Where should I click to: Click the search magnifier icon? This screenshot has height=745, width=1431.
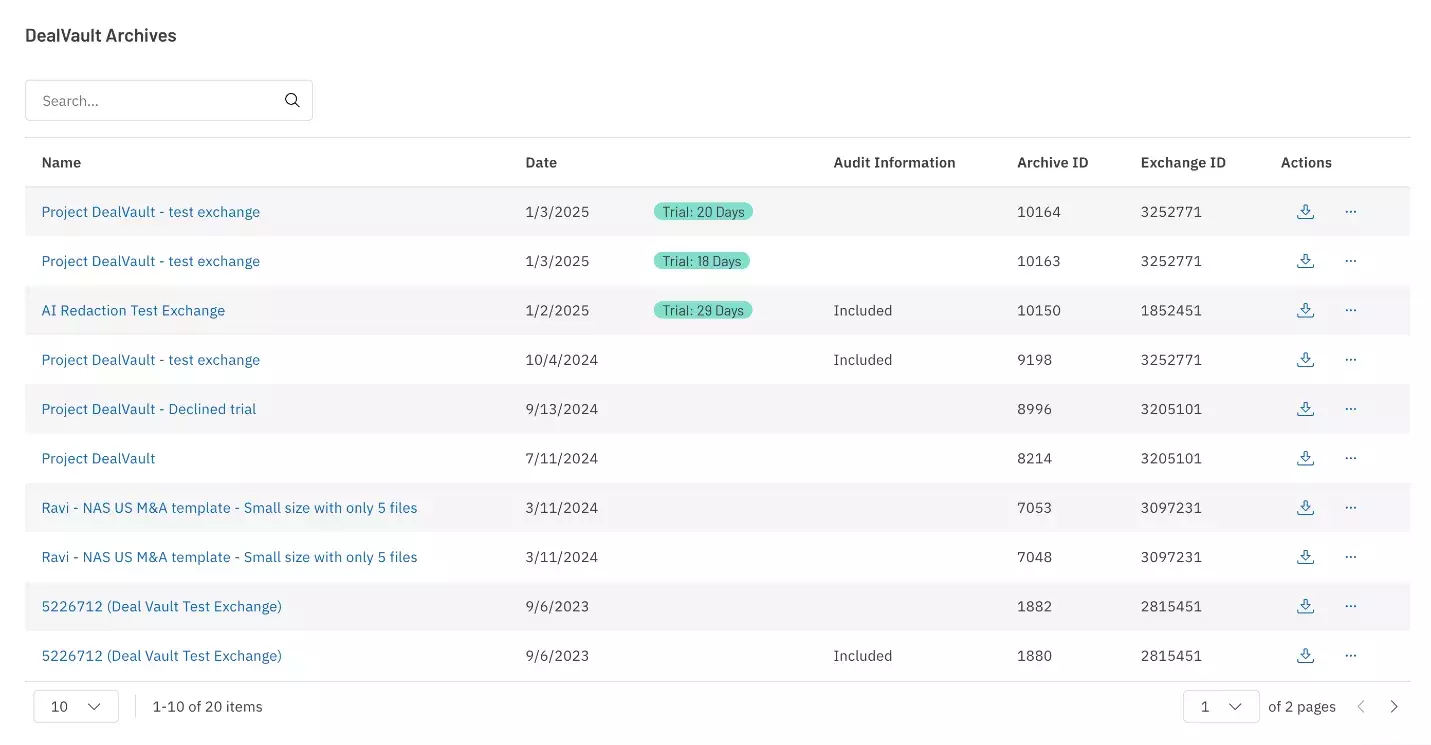292,100
